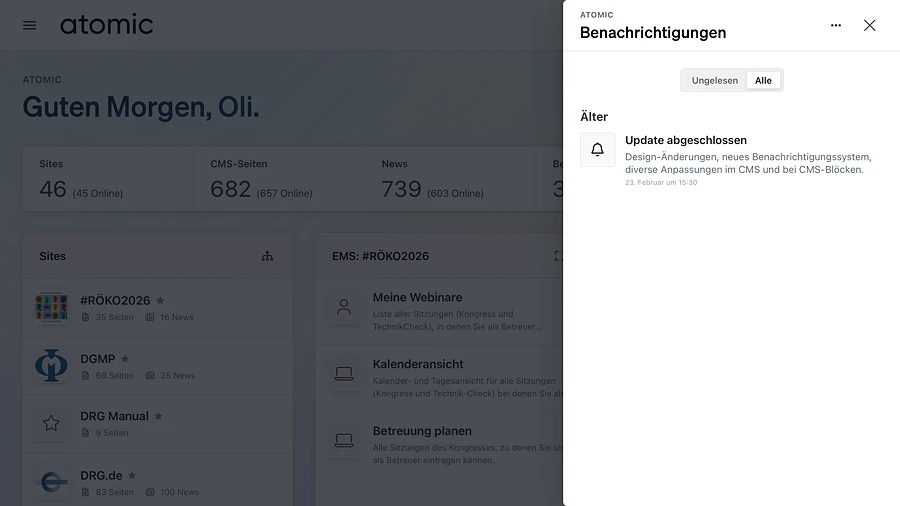Open the DRG.de site entry

click(x=101, y=475)
